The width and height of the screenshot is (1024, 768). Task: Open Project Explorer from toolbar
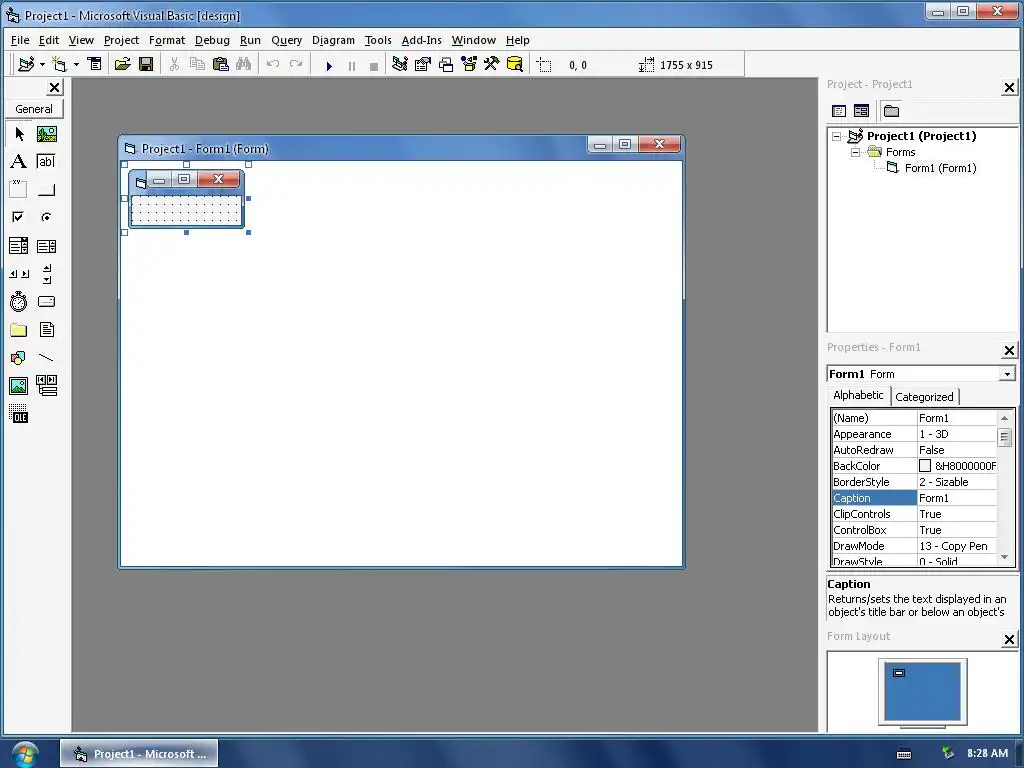click(x=400, y=64)
